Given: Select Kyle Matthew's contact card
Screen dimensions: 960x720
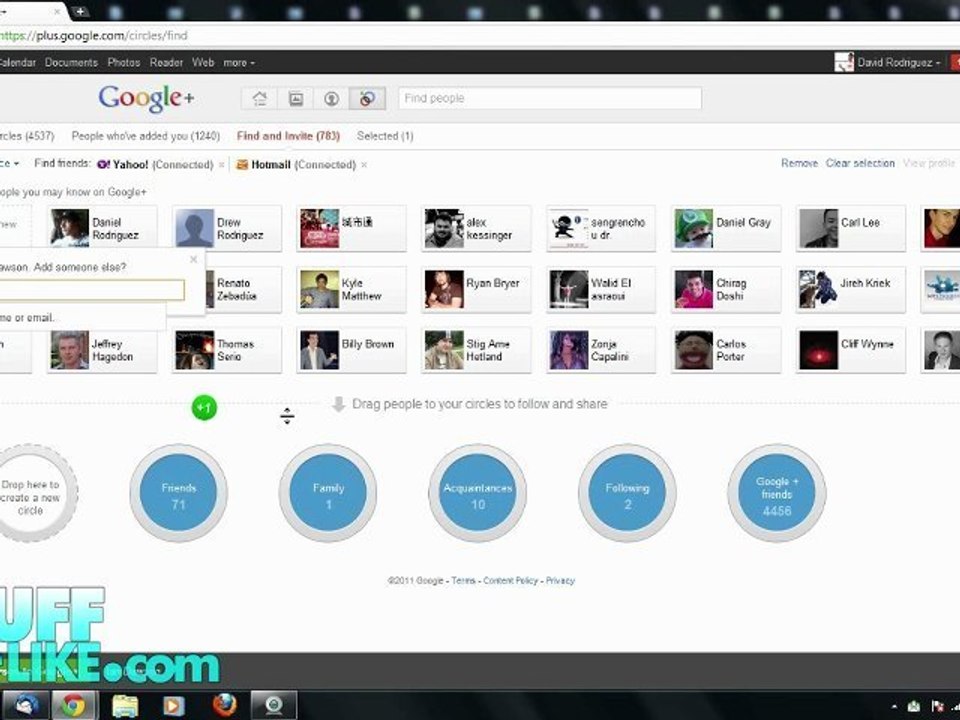Looking at the screenshot, I should point(351,290).
